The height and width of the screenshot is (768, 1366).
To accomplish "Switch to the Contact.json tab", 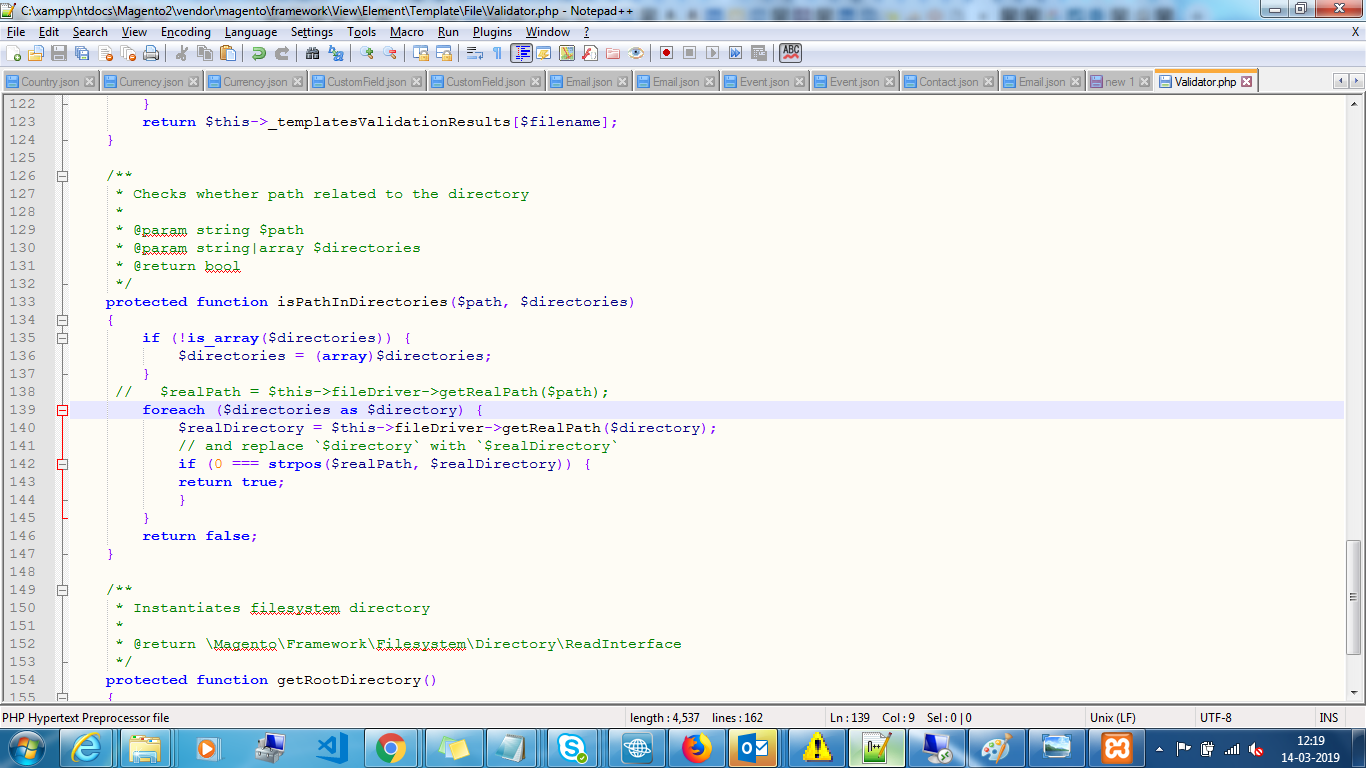I will [x=947, y=82].
